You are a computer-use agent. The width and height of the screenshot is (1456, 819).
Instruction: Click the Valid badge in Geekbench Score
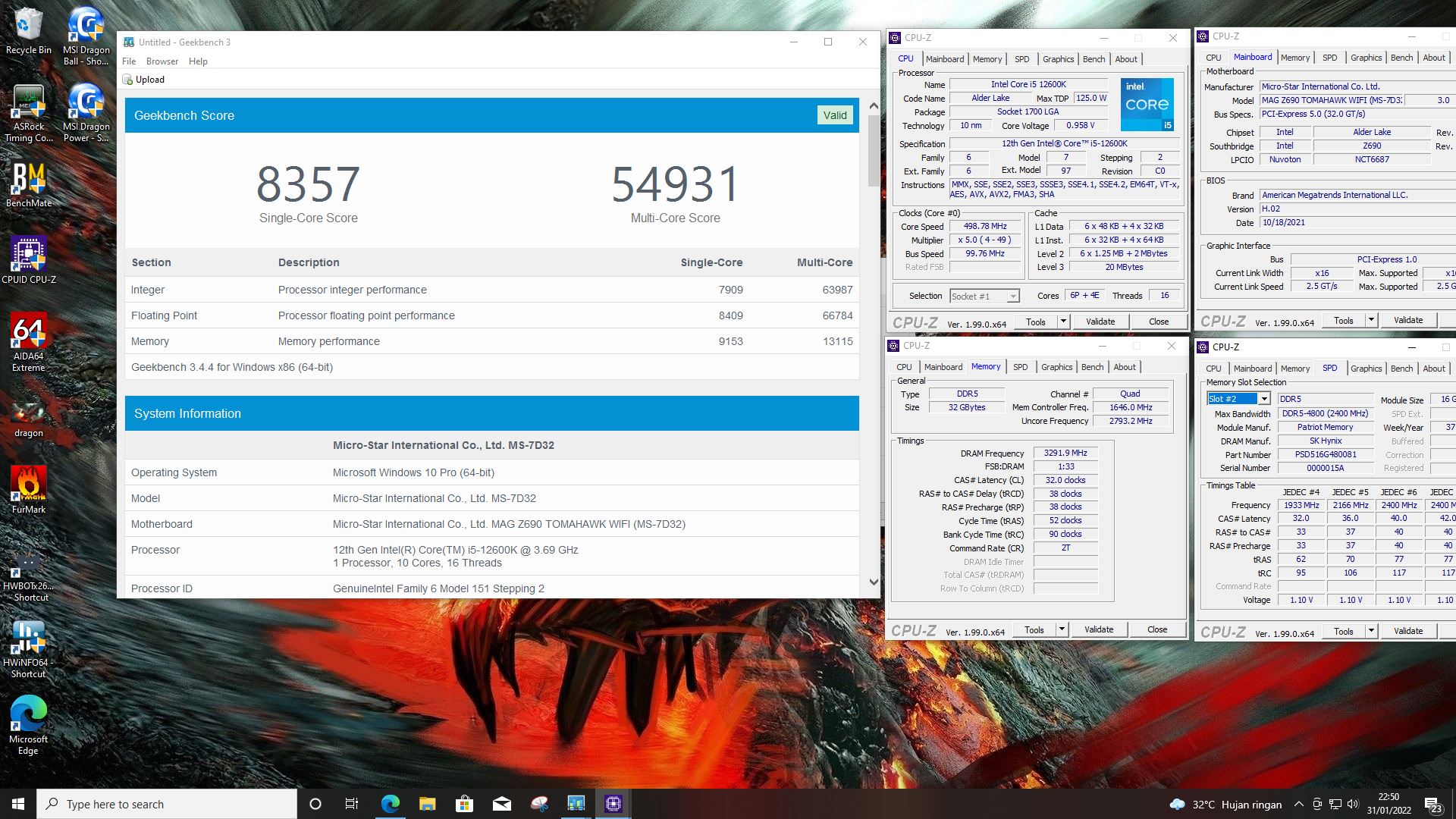pyautogui.click(x=835, y=115)
